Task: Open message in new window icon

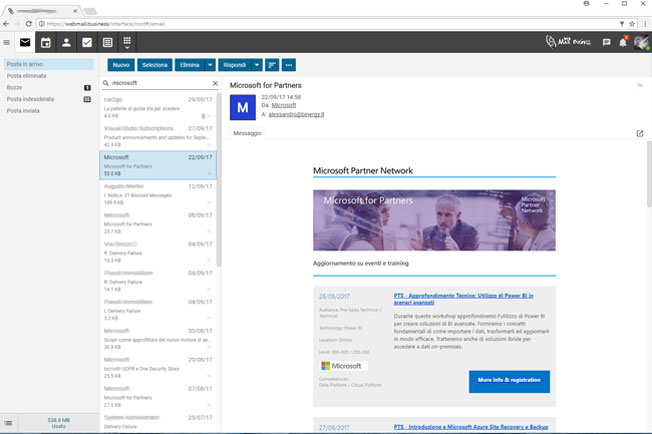Action: (x=640, y=133)
